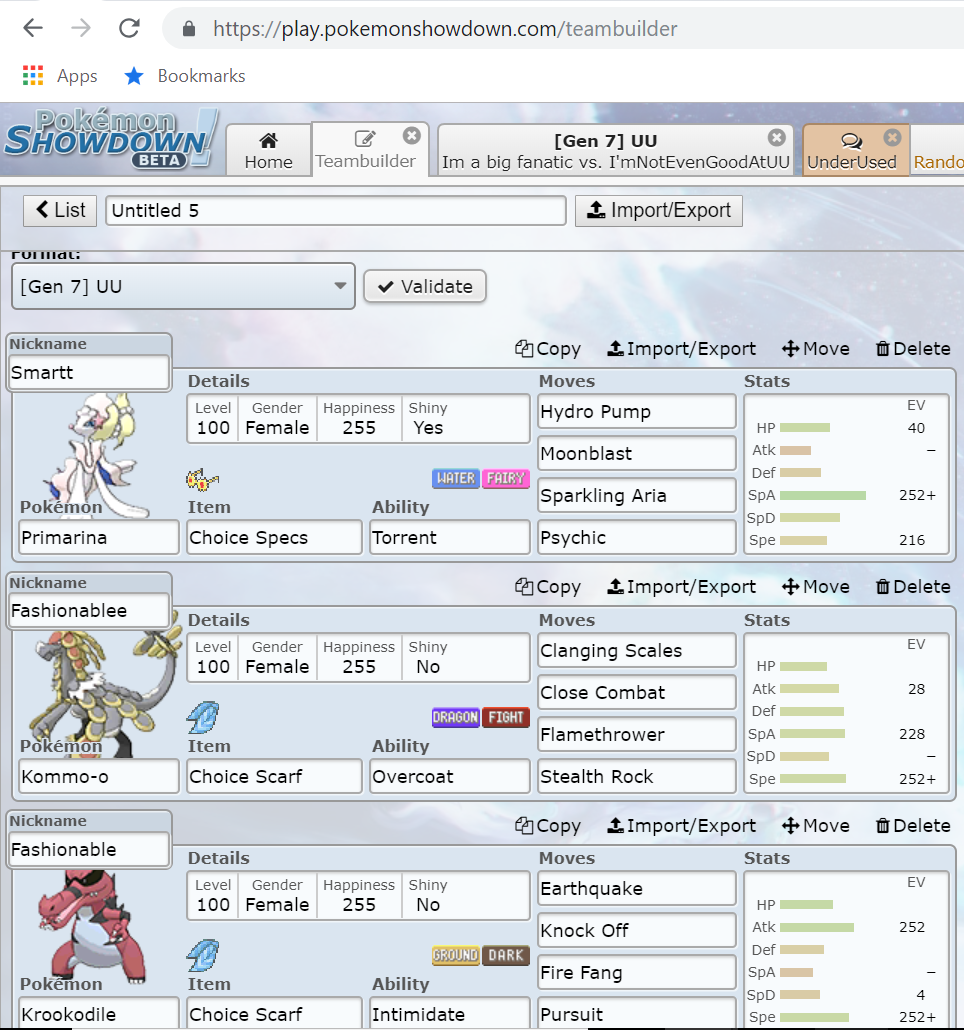Click Primarina's WATER type badge
This screenshot has height=1030, width=964.
[x=456, y=478]
